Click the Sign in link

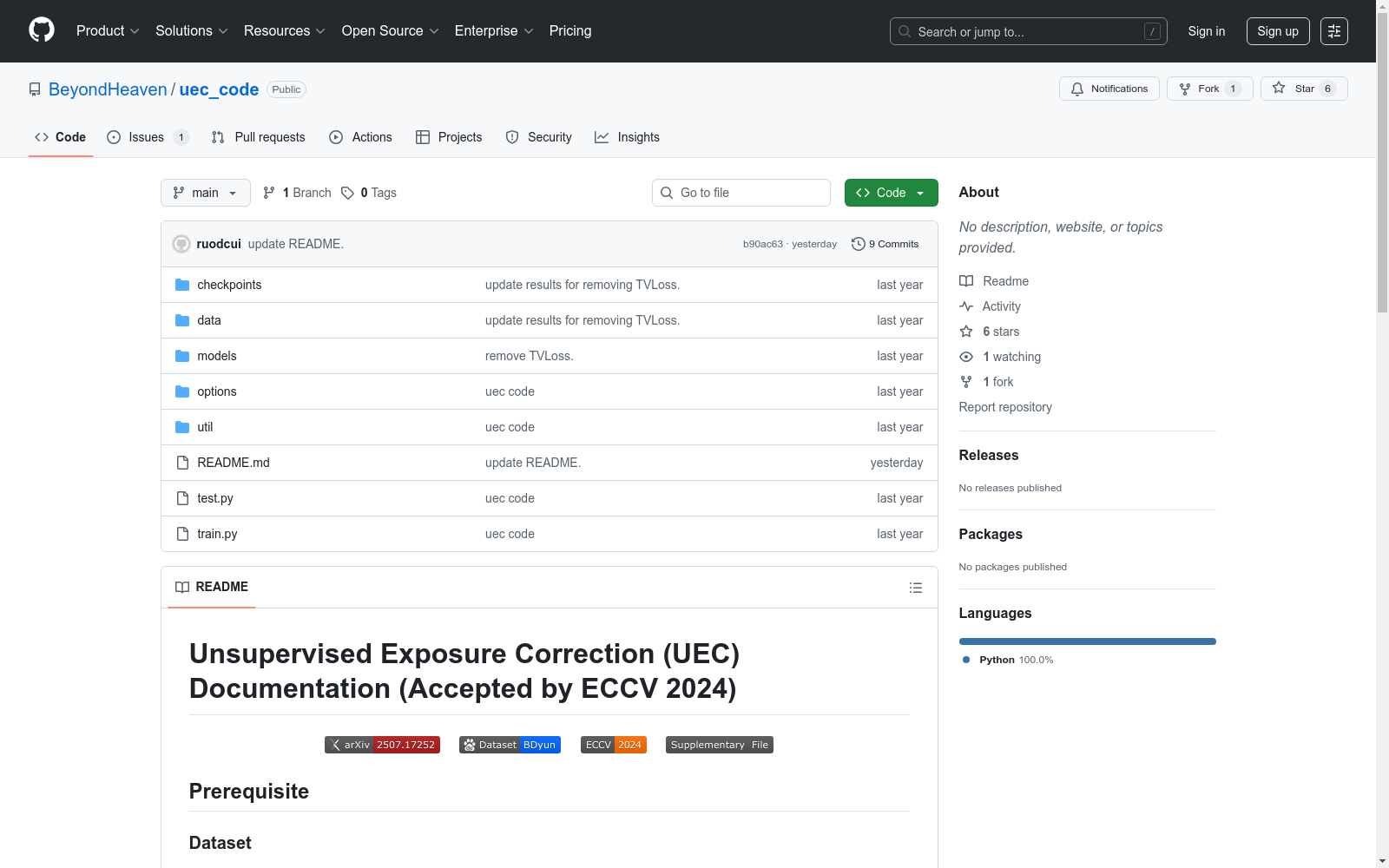tap(1207, 31)
